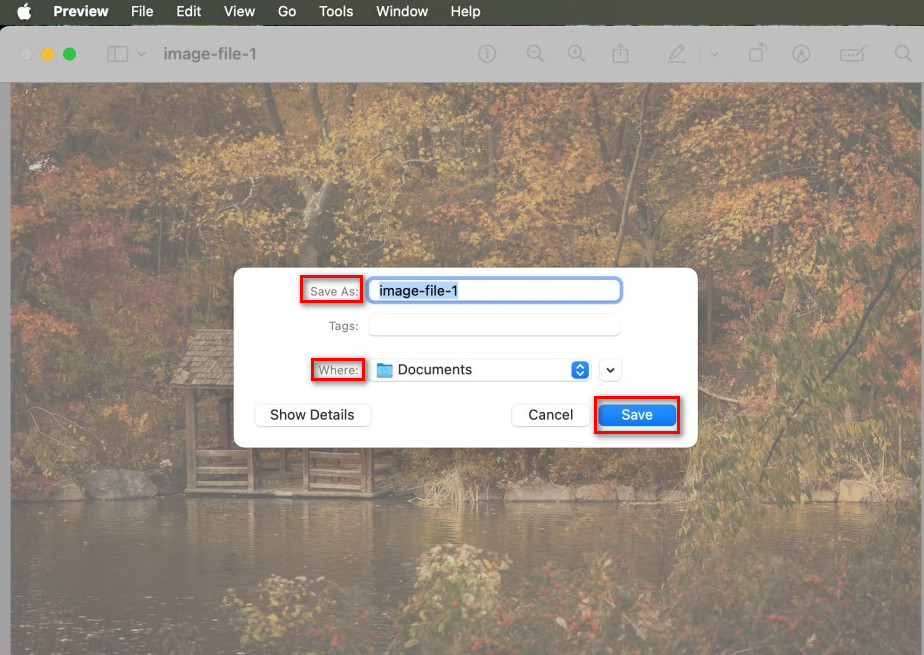Click the Share icon in Preview's toolbar
924x655 pixels.
pyautogui.click(x=620, y=54)
